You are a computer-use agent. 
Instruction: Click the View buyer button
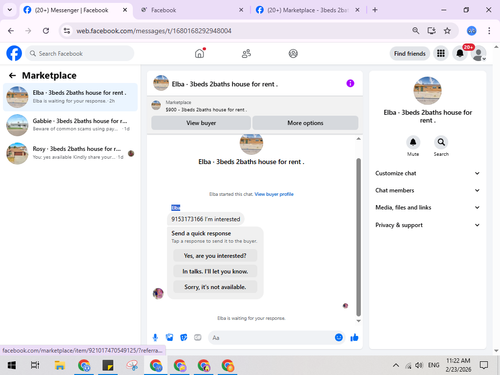pos(201,123)
